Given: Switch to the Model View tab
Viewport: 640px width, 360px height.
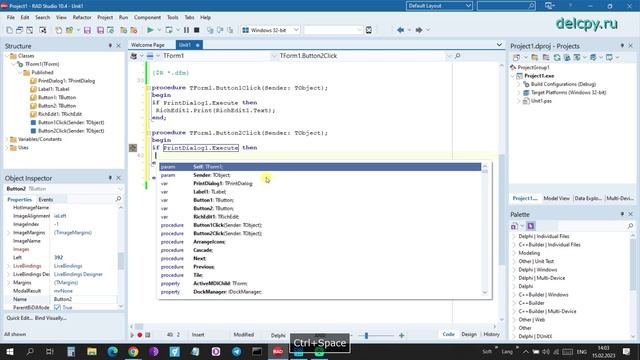Looking at the screenshot, I should tap(556, 198).
